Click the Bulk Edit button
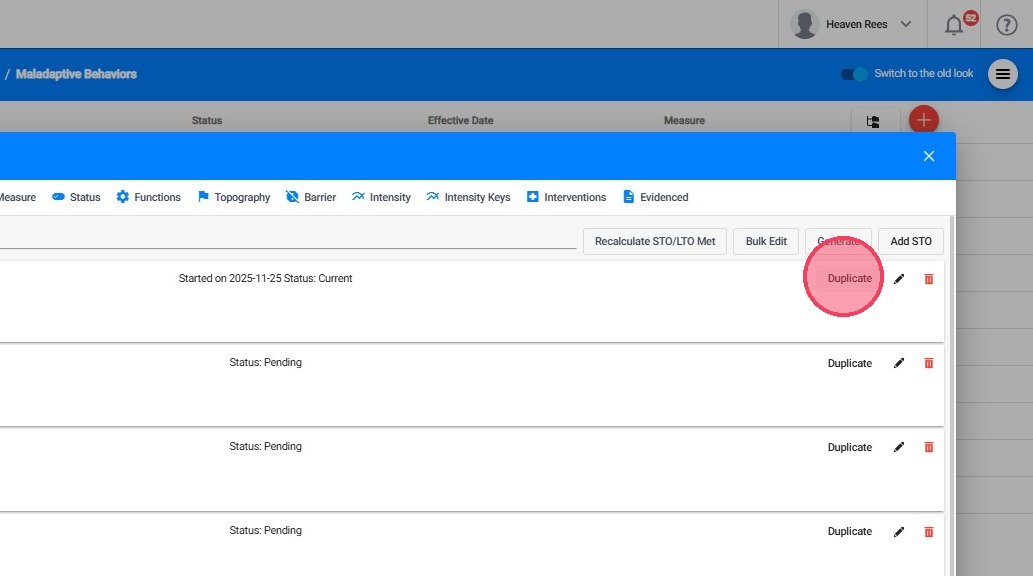 (766, 241)
